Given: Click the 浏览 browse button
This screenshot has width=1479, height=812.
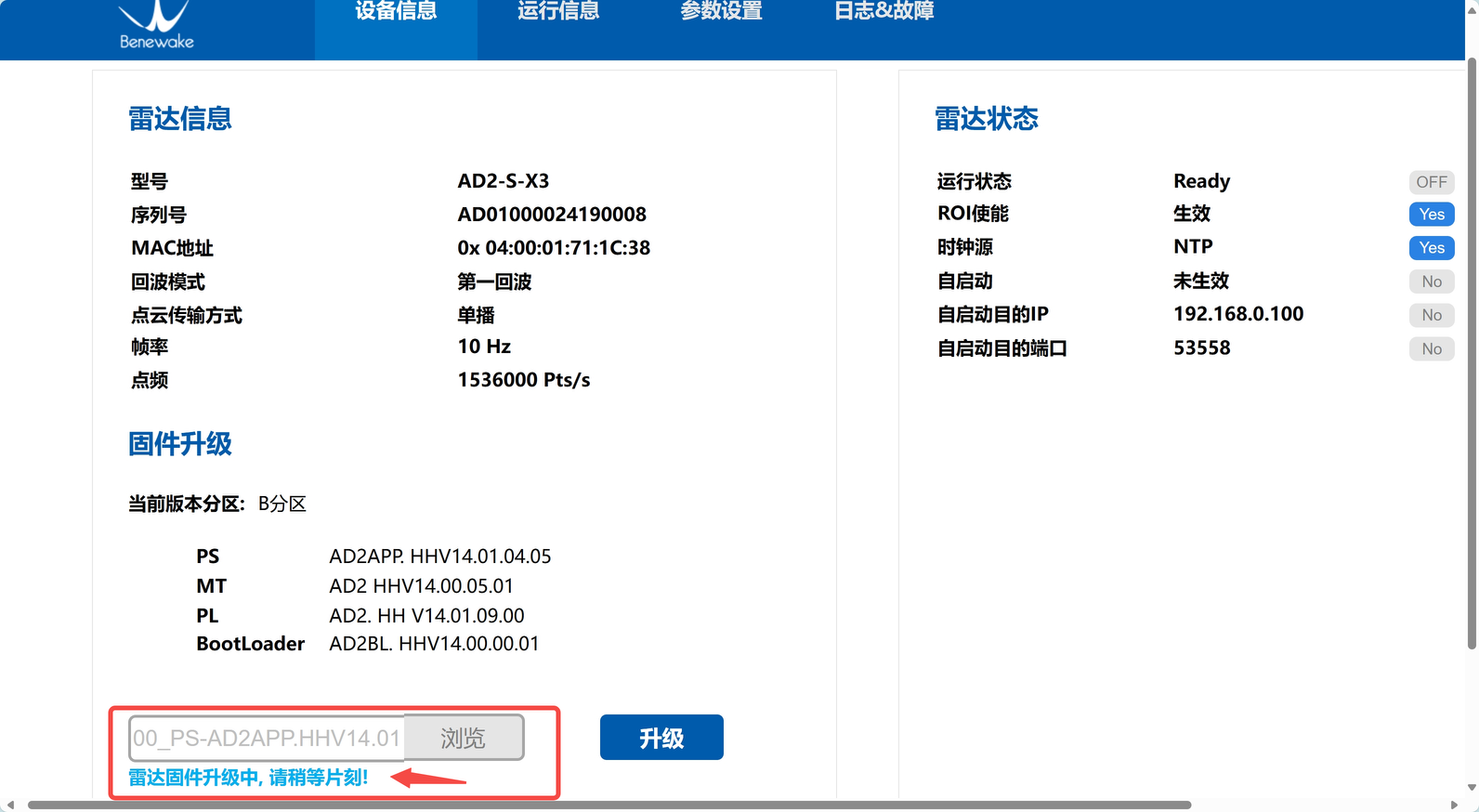Looking at the screenshot, I should (x=464, y=738).
